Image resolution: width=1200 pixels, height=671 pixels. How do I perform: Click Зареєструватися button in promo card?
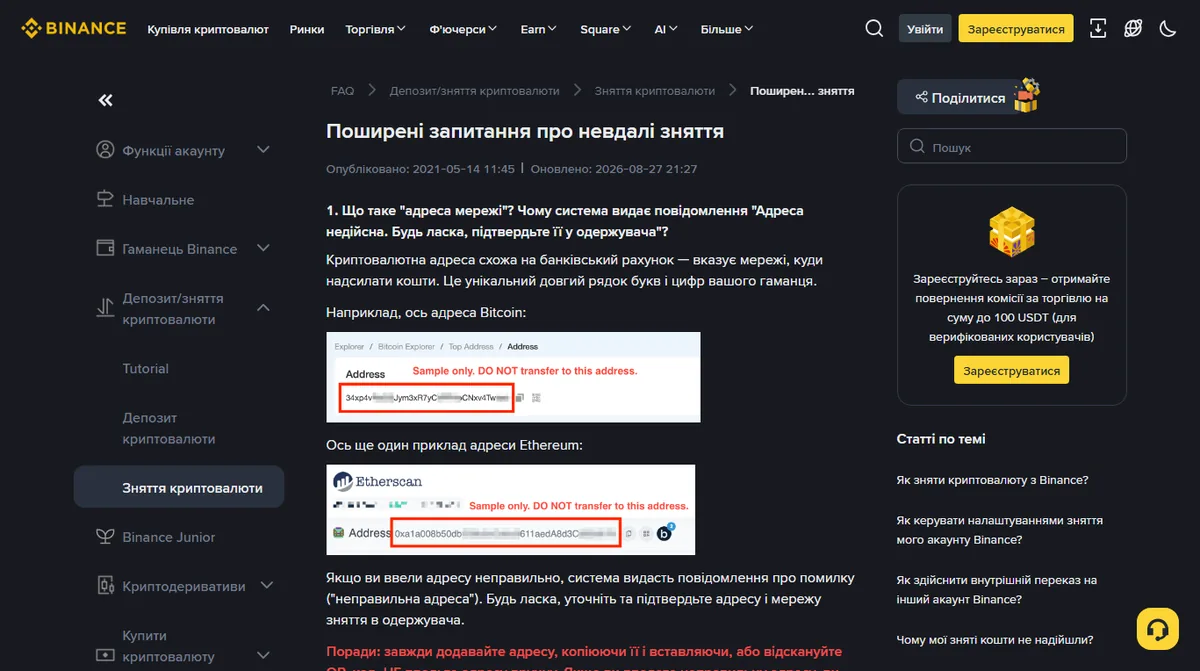click(x=1012, y=371)
